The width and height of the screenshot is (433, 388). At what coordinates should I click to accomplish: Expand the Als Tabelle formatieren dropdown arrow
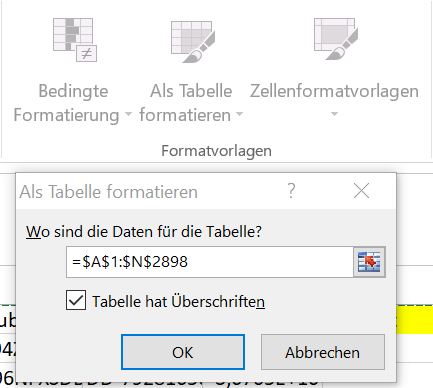pos(239,114)
